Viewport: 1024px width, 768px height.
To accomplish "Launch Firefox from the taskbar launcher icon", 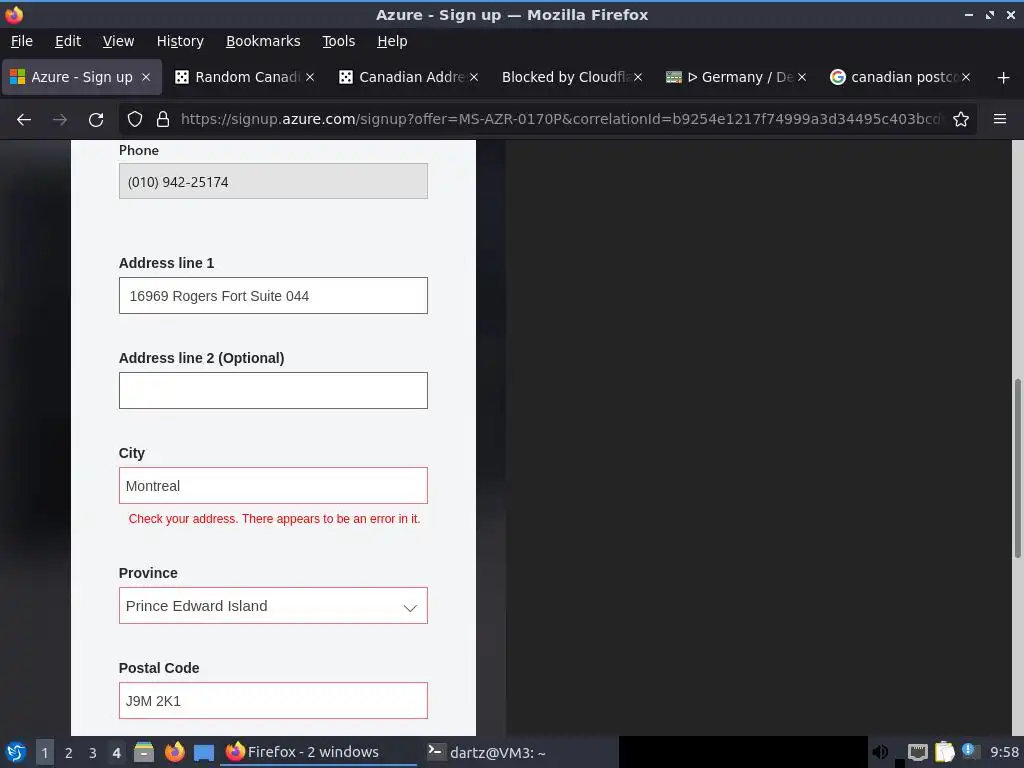I will point(174,752).
